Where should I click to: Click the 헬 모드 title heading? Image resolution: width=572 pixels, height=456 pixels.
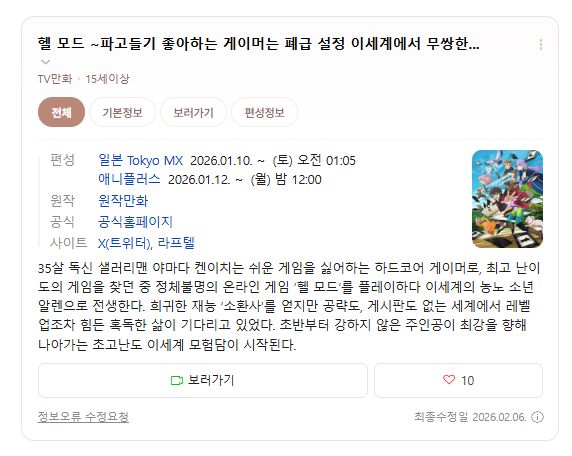pyautogui.click(x=258, y=44)
